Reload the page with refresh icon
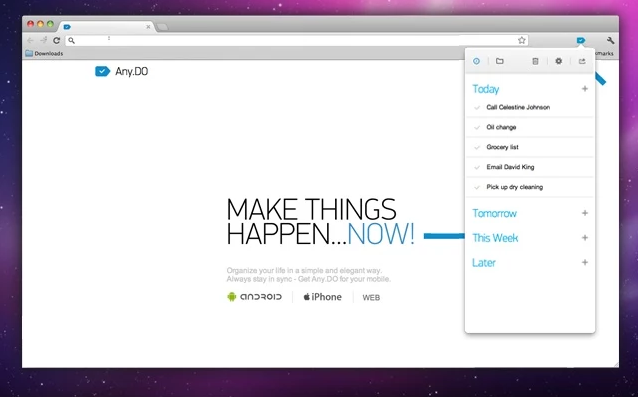 point(57,40)
